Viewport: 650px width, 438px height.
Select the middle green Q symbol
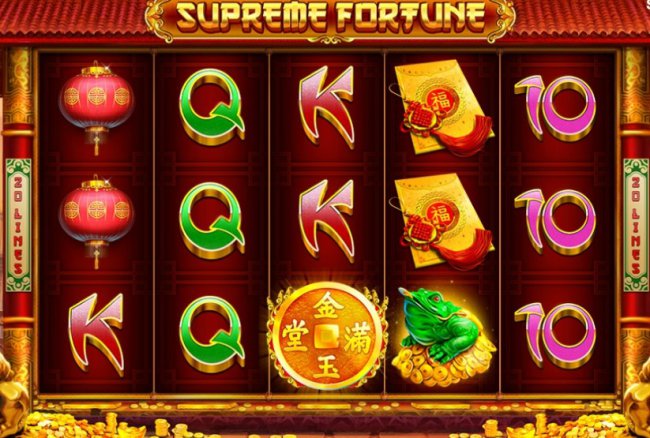click(212, 221)
